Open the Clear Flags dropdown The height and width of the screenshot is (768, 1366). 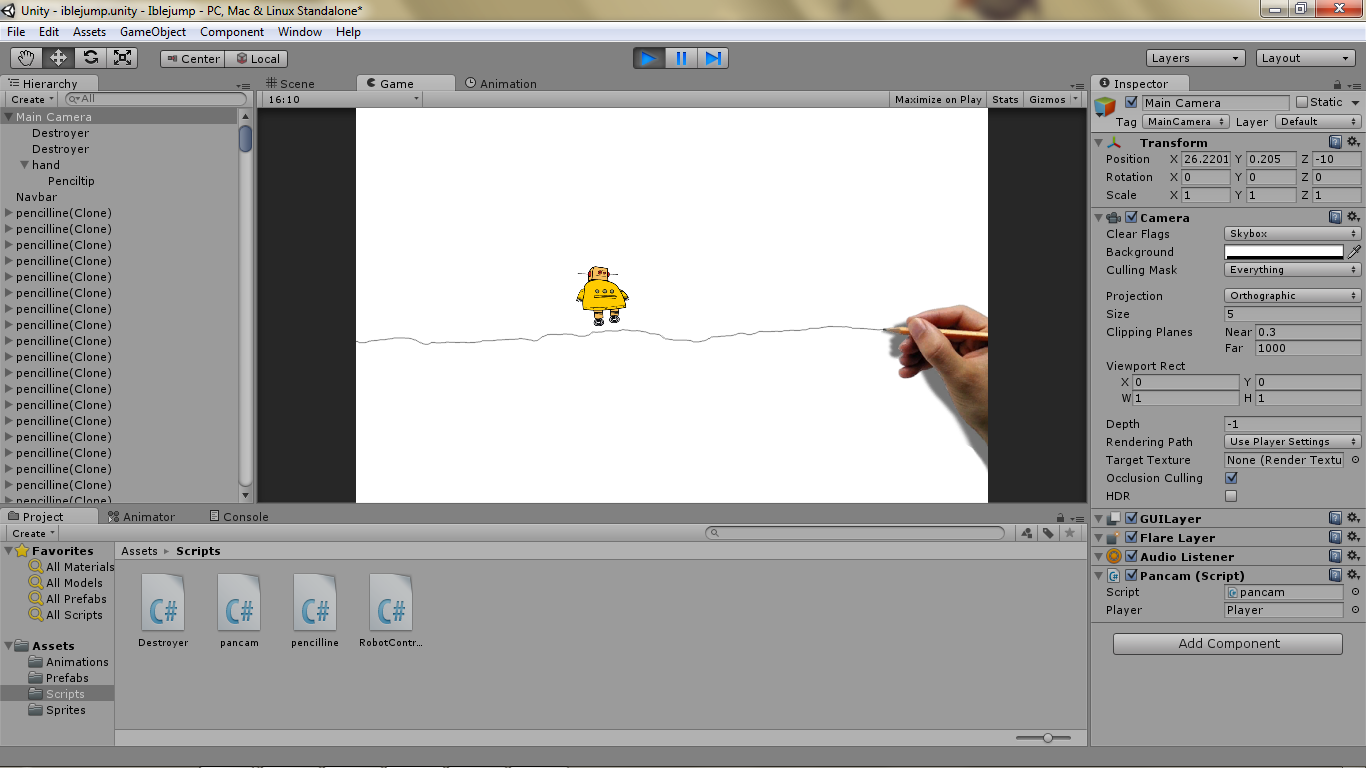point(1292,233)
